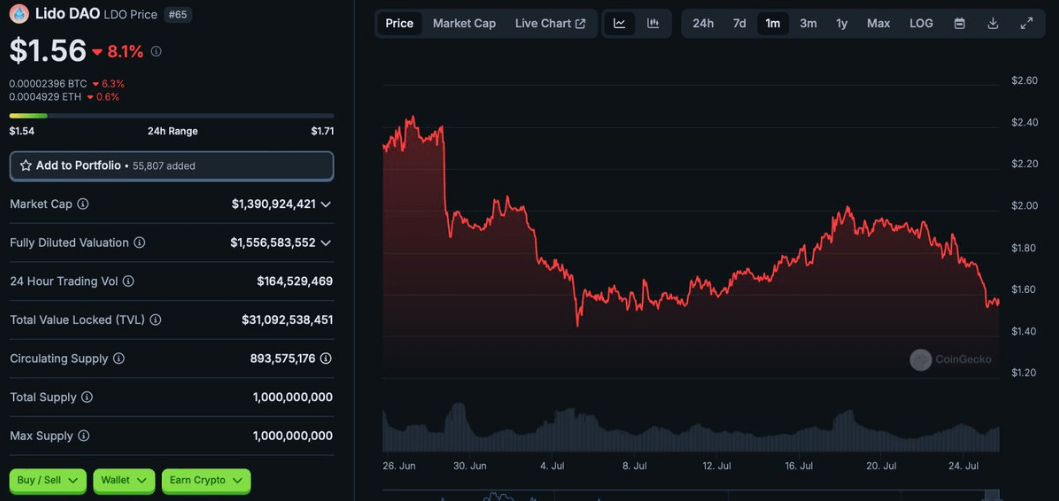
Task: Click the $1.54 24h low value
Action: tap(22, 131)
